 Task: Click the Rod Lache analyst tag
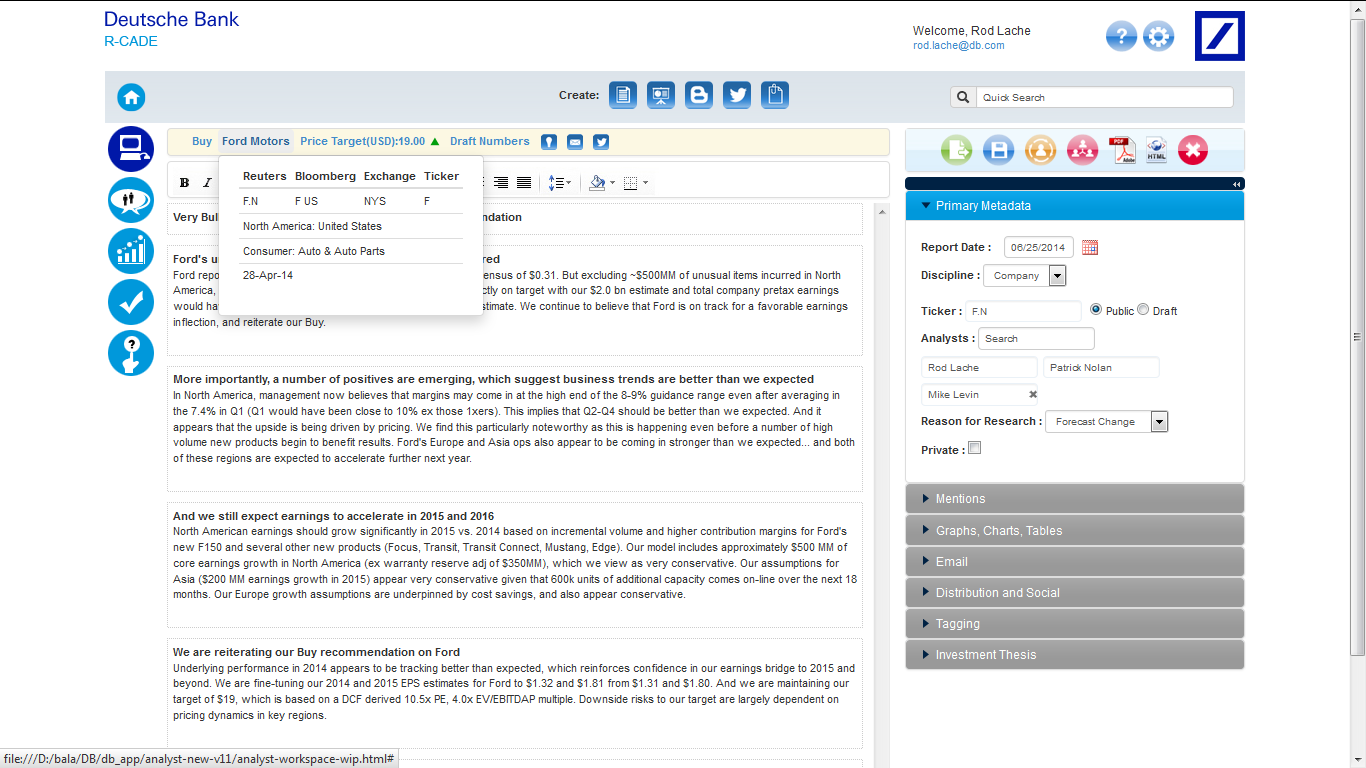coord(979,367)
